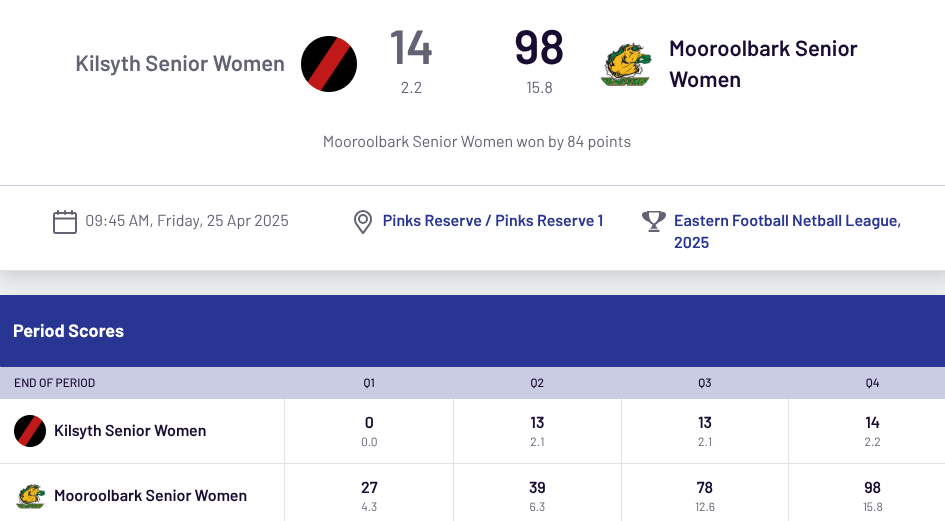Click the trophy icon beside league name
Image resolution: width=945 pixels, height=521 pixels.
coord(654,221)
